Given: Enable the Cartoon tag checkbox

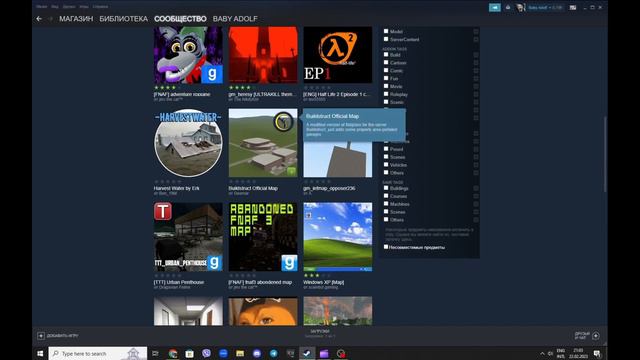Looking at the screenshot, I should click(x=386, y=62).
